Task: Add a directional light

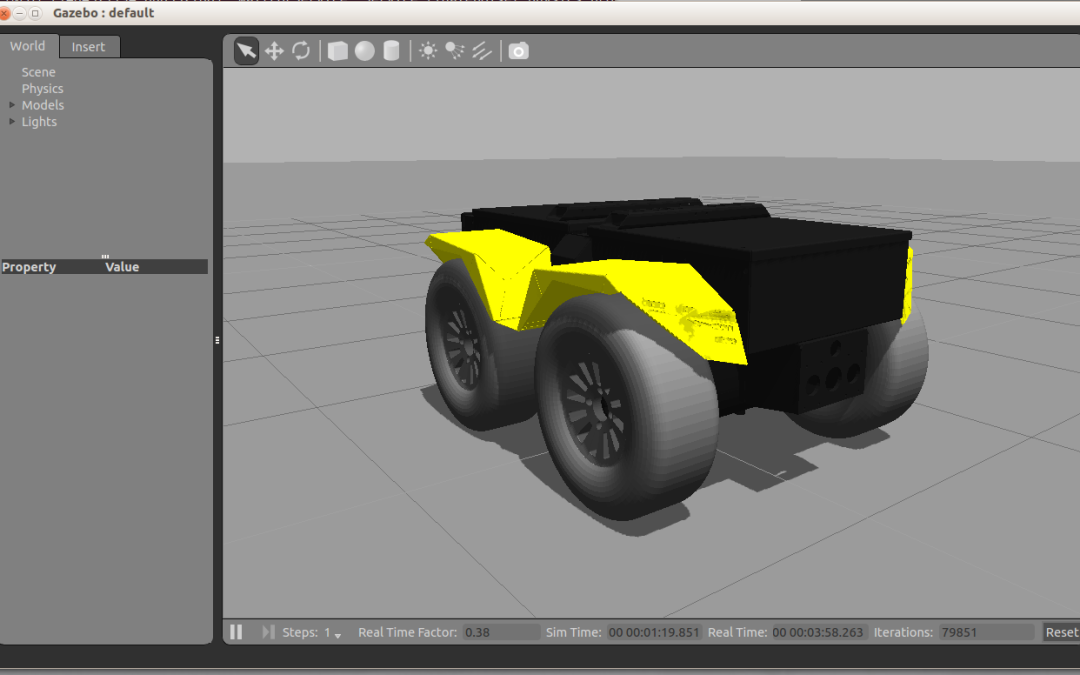Action: (482, 51)
